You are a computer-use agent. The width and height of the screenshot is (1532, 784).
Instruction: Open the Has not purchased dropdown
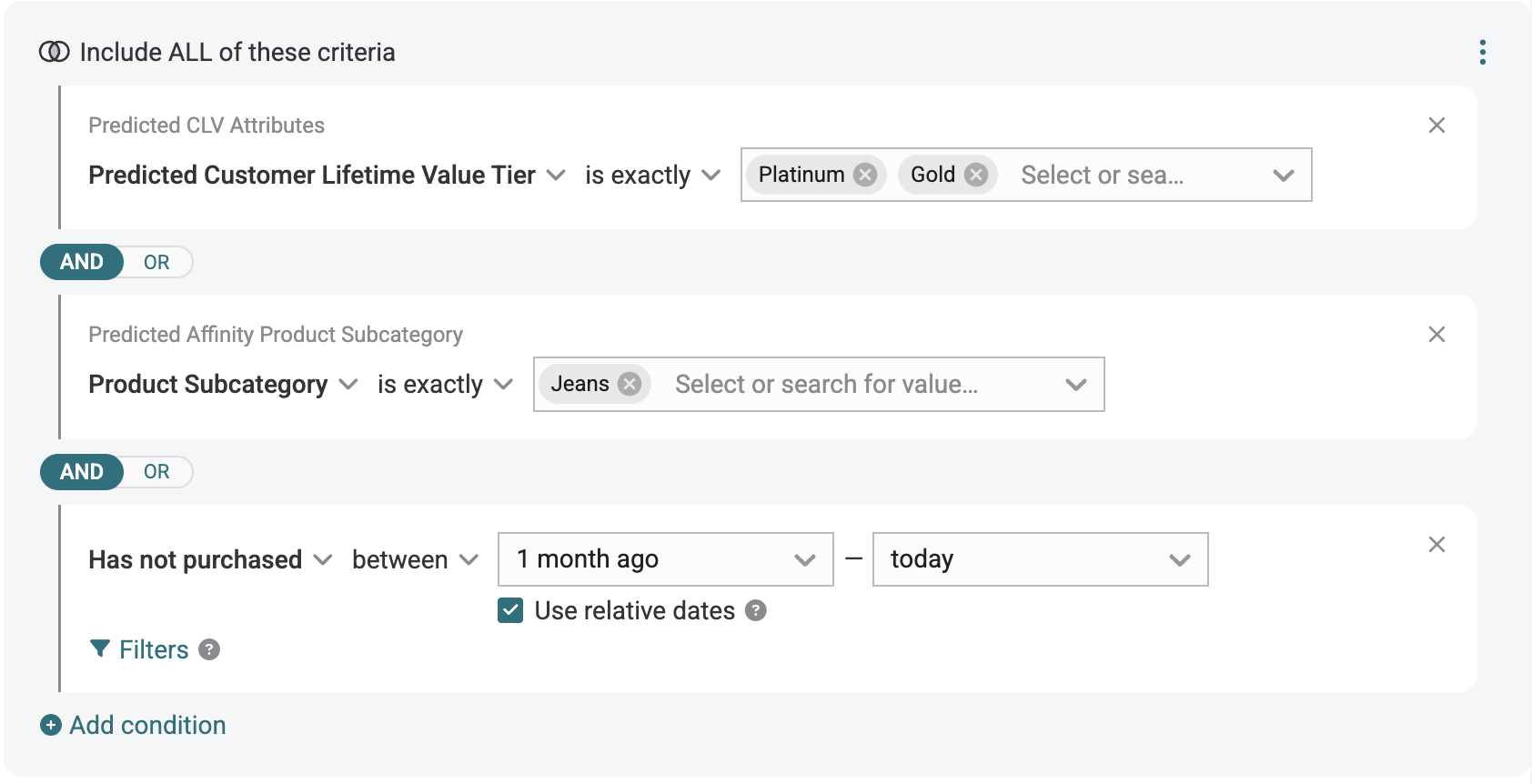[x=210, y=559]
